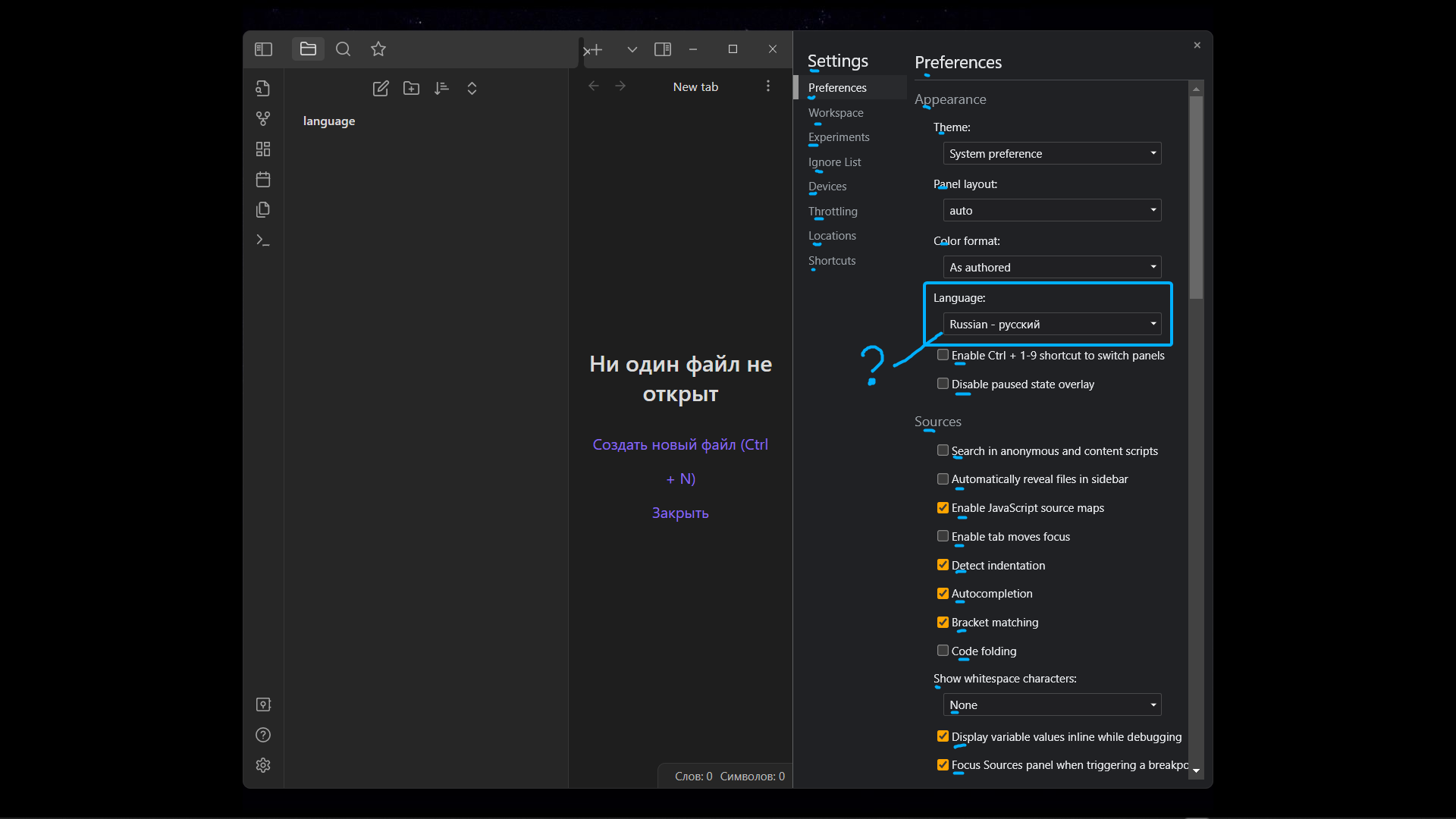Image resolution: width=1456 pixels, height=819 pixels.
Task: Open daily note calendar icon
Action: click(263, 180)
